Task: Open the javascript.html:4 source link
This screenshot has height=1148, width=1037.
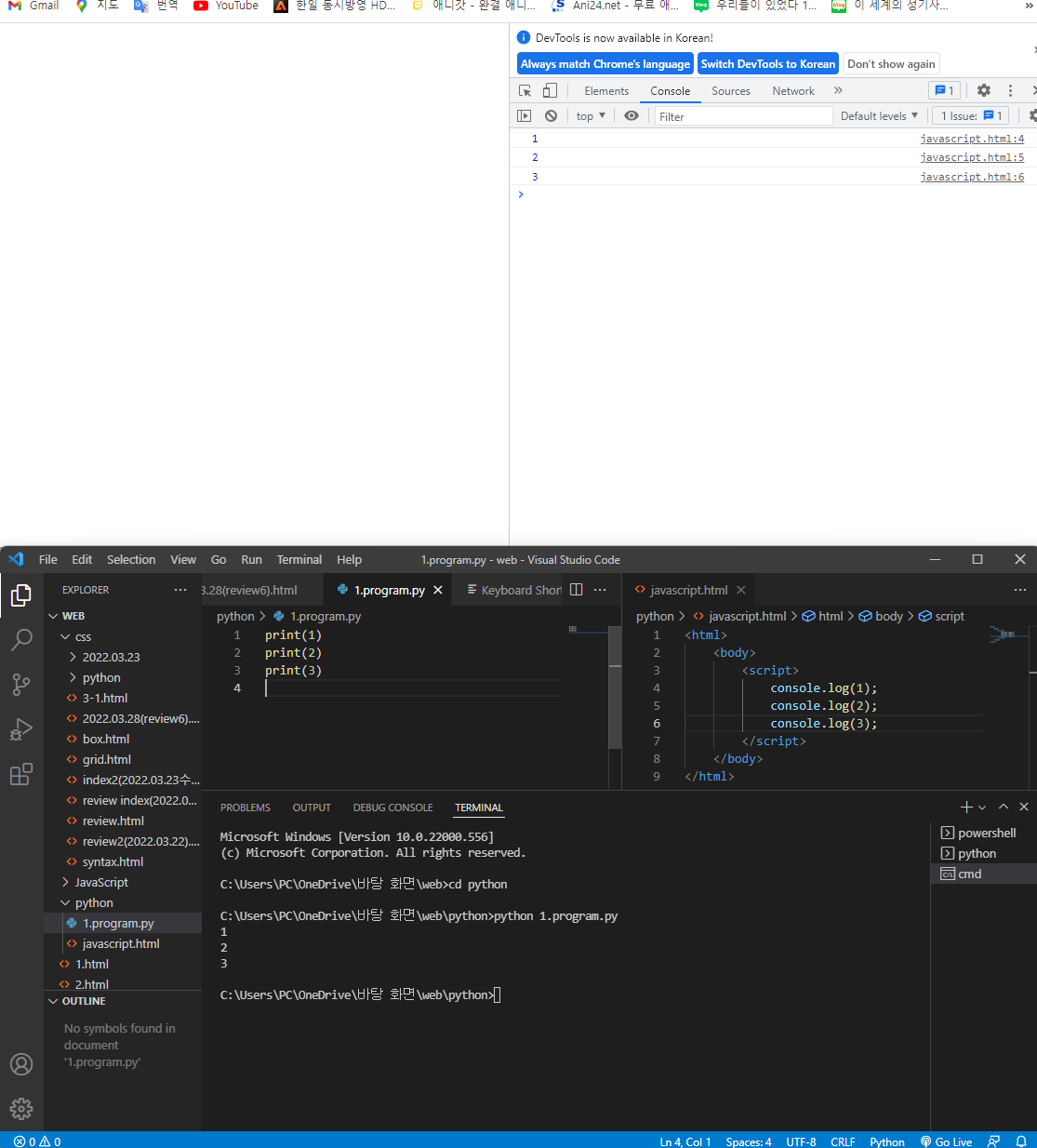Action: click(x=972, y=138)
